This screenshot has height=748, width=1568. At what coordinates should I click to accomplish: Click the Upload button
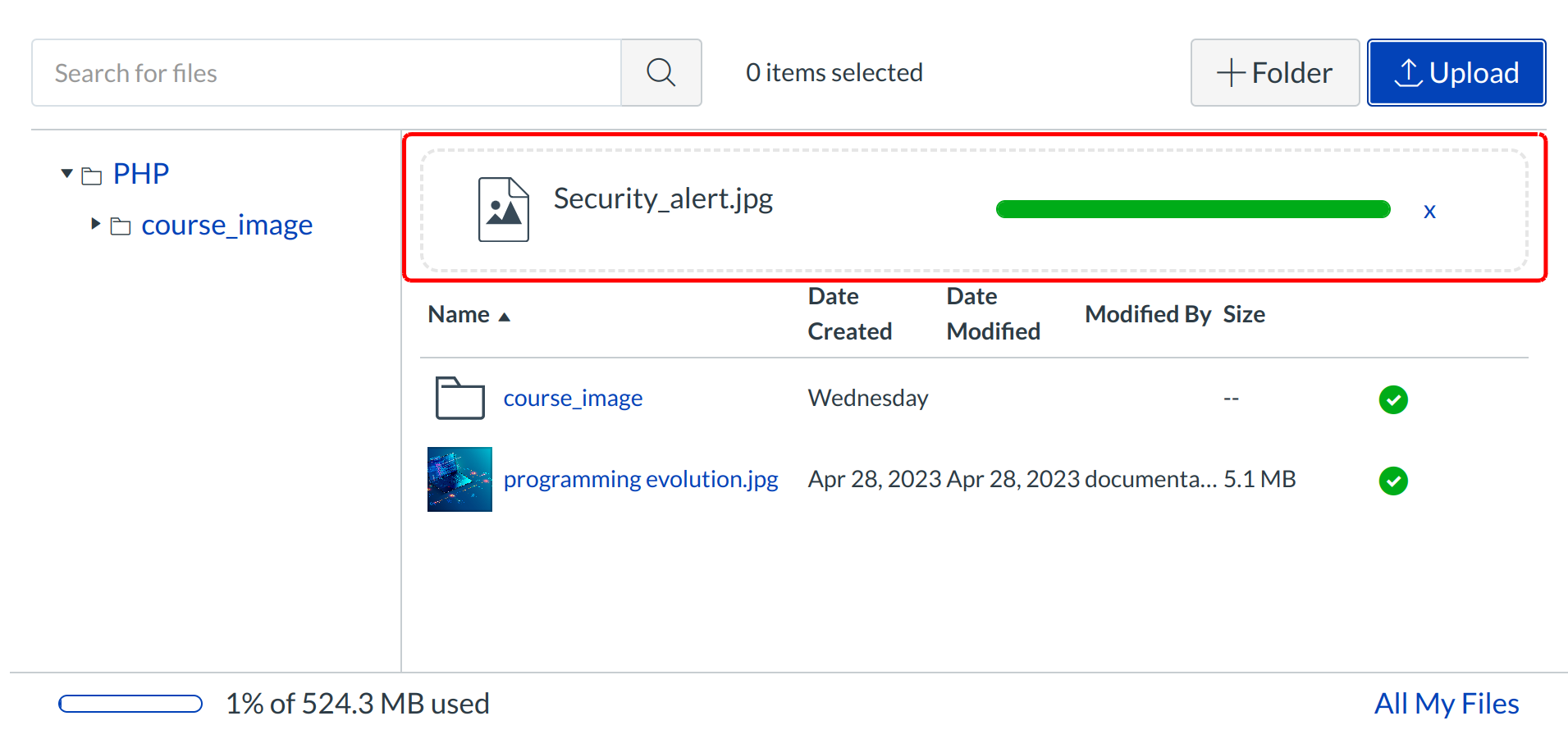coord(1456,73)
